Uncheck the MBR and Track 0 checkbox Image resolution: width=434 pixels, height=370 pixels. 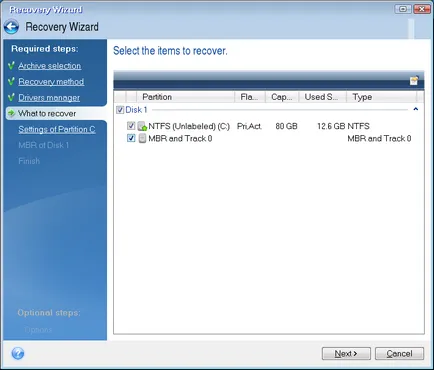131,138
